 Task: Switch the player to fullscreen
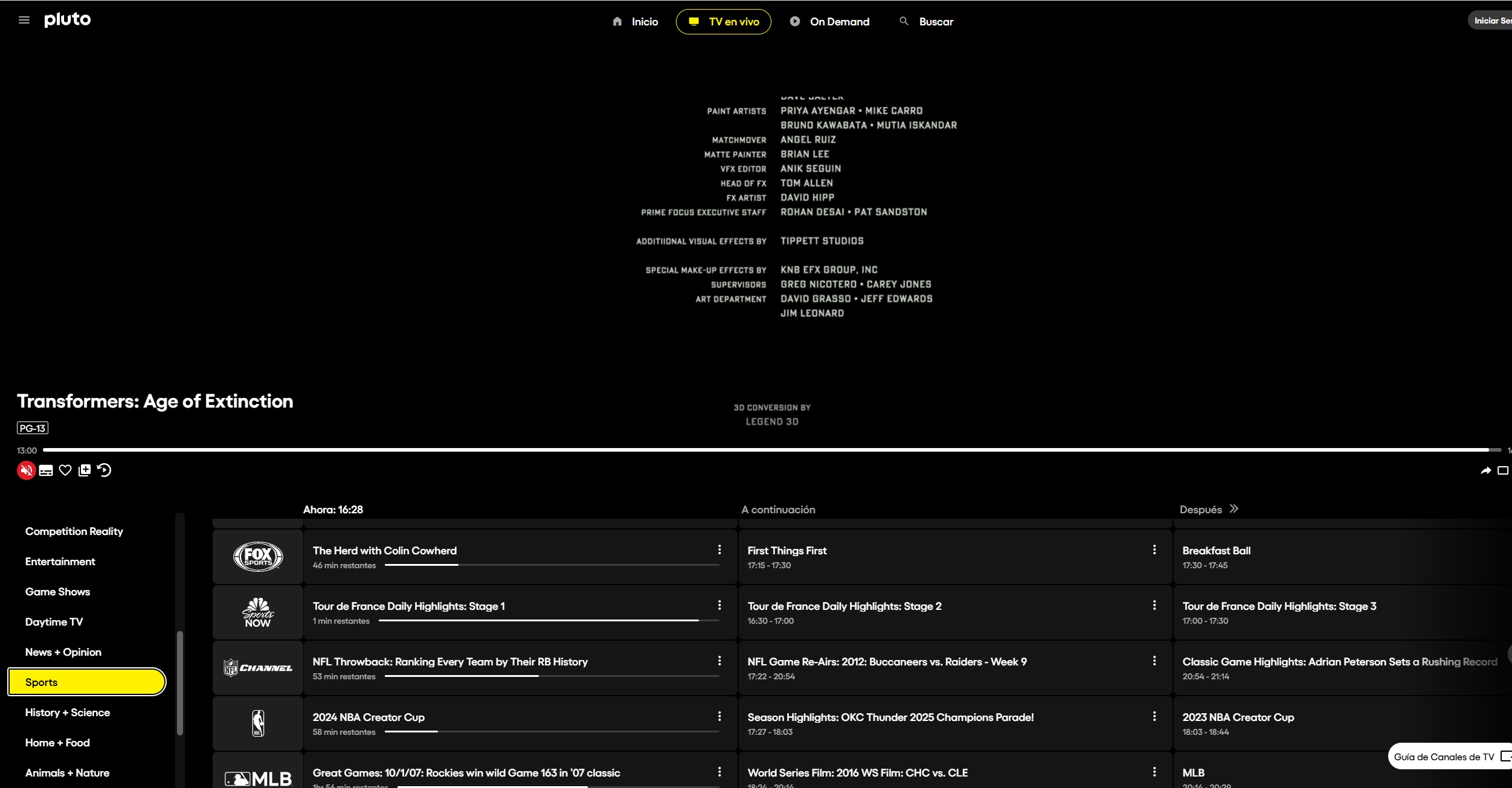point(1503,470)
